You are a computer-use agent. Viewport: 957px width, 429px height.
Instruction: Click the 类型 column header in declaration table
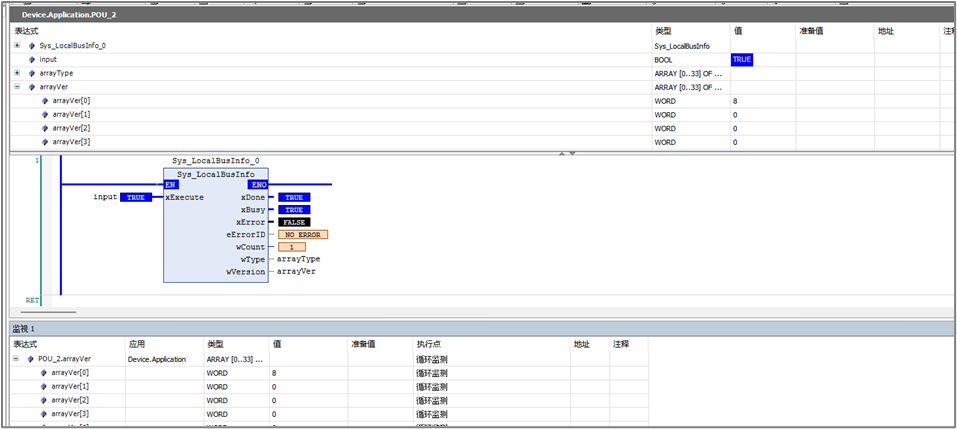(663, 31)
